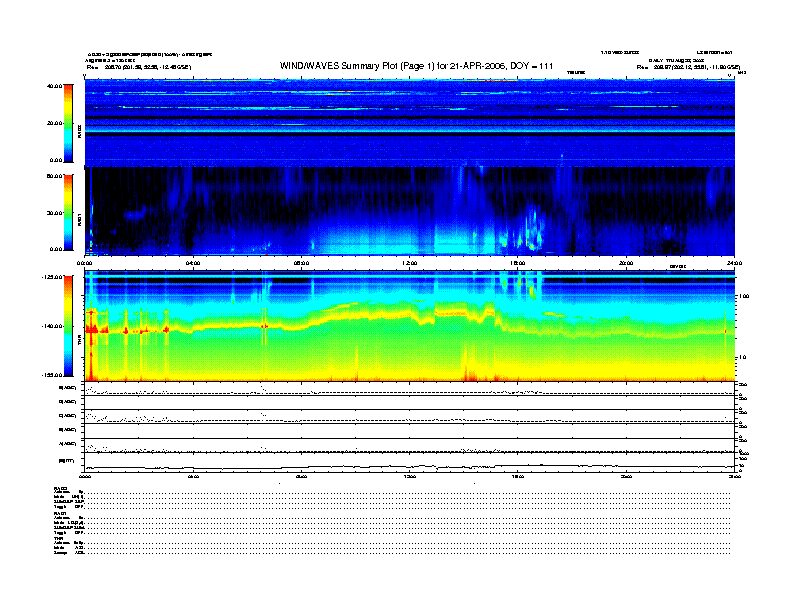Click the 12:00 tick under RAD1 spectrogram
This screenshot has width=792, height=612.
[x=410, y=263]
